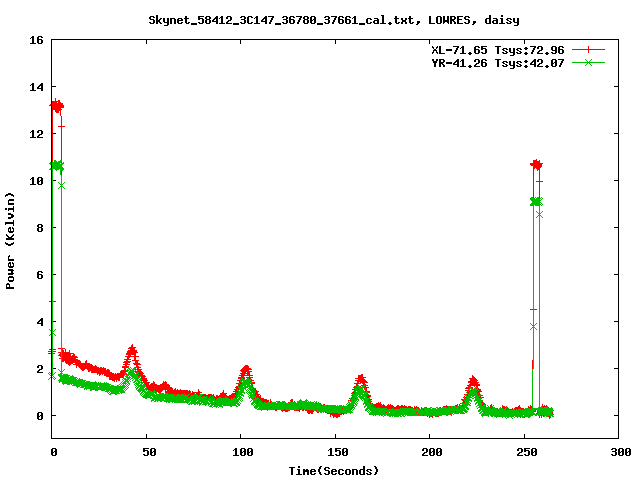The width and height of the screenshot is (640, 480).
Task: Click the x-axis tick label 100
Action: tap(243, 452)
